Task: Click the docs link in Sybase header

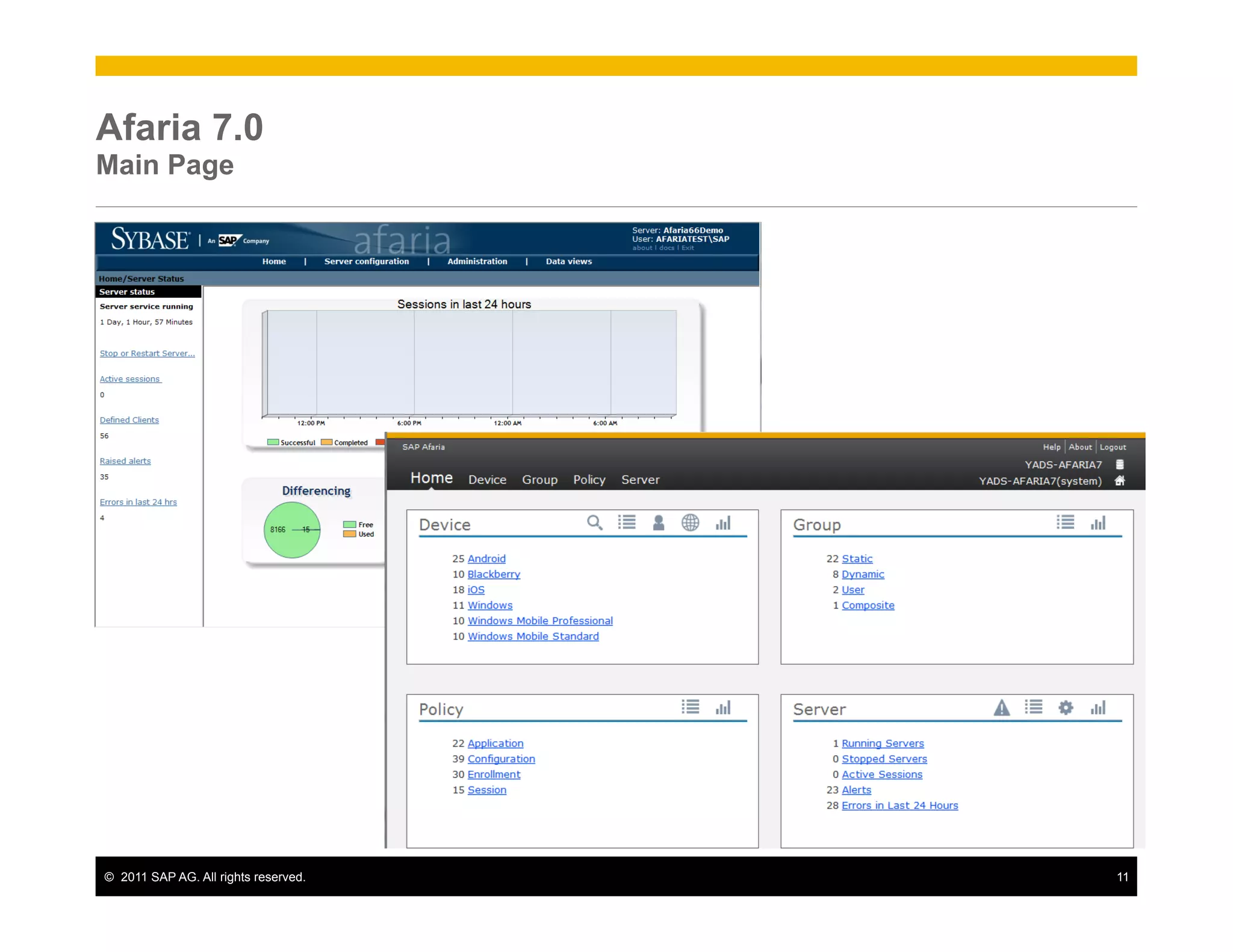Action: click(x=666, y=248)
